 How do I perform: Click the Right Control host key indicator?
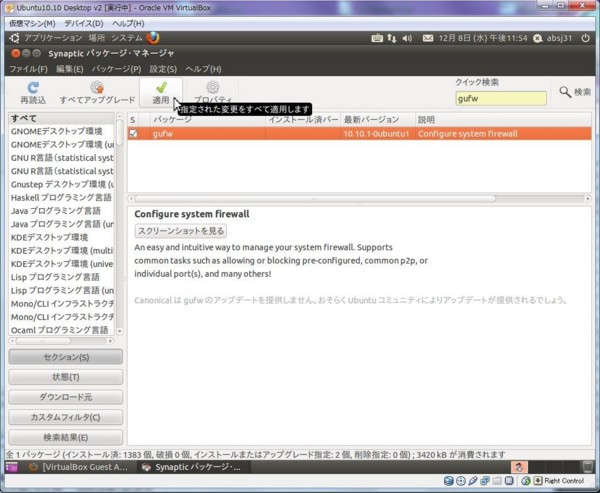559,481
